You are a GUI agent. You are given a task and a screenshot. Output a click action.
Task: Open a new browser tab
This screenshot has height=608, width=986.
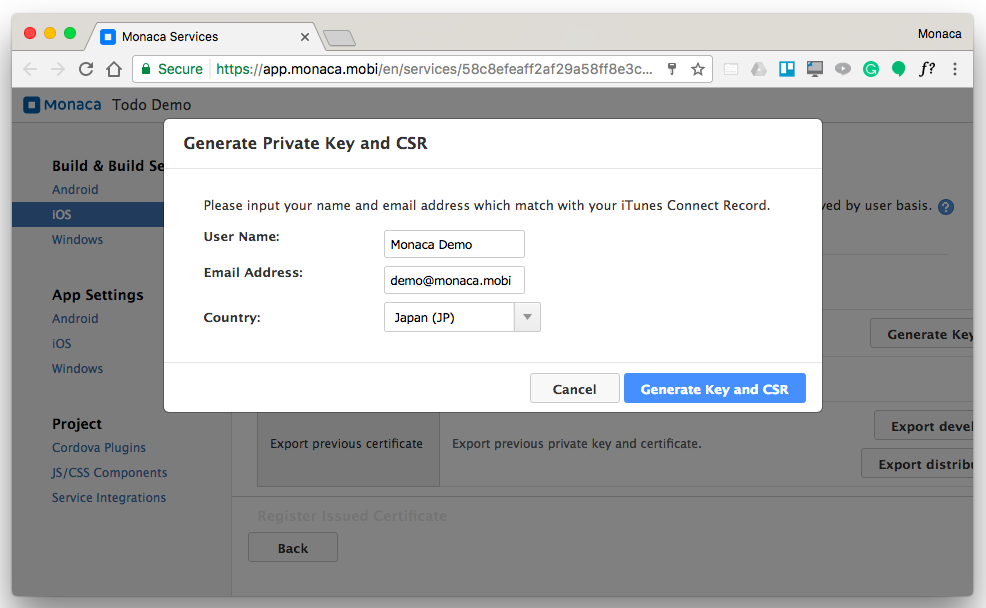340,38
